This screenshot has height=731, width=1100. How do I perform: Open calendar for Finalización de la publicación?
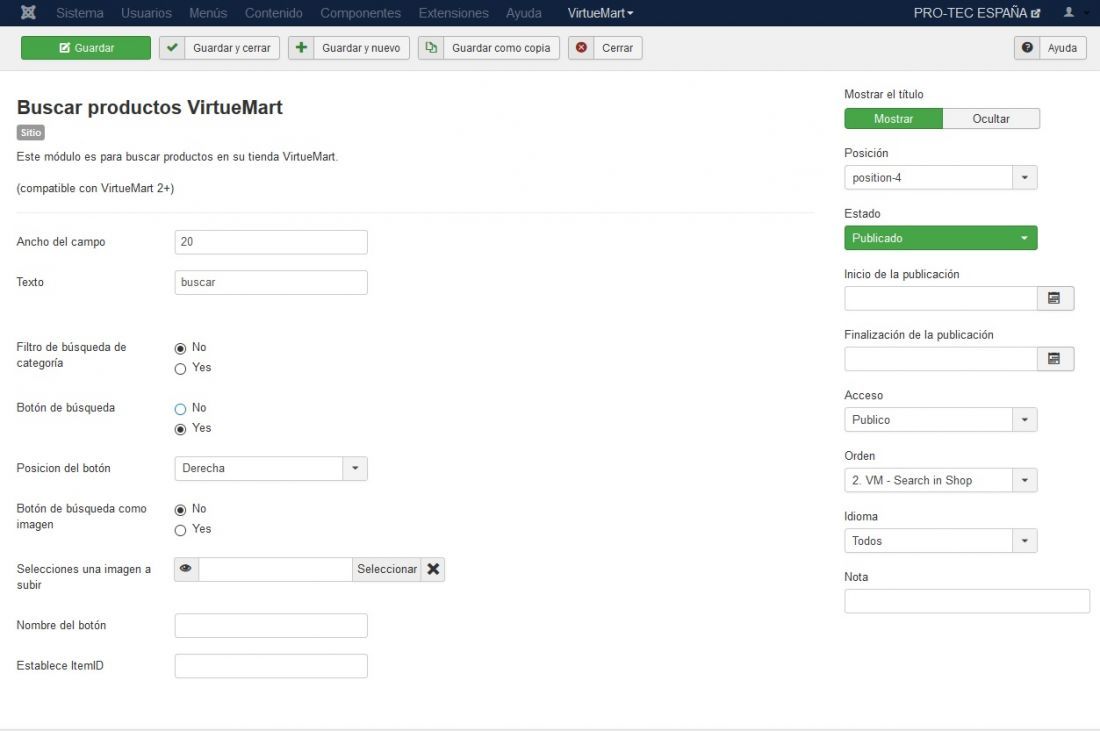coord(1054,358)
